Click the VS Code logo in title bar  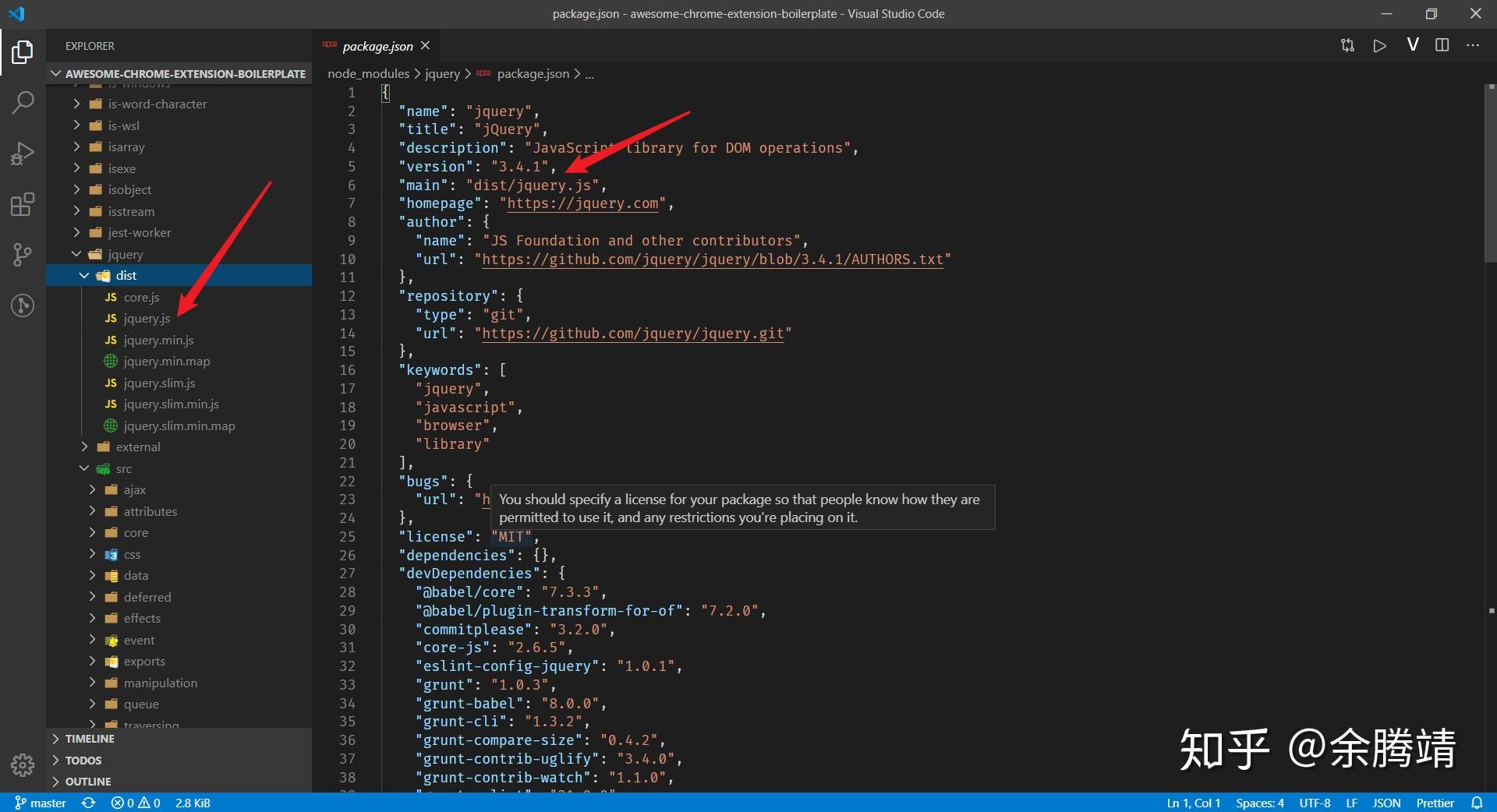coord(16,13)
